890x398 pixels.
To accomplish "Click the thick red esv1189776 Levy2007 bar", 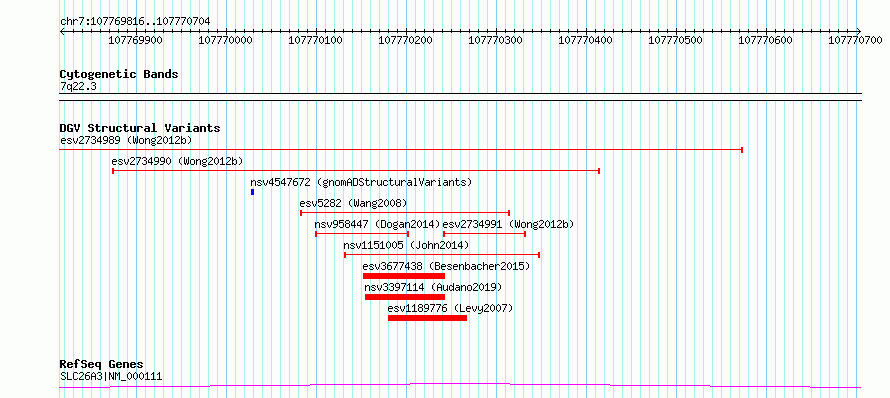I will pyautogui.click(x=427, y=318).
